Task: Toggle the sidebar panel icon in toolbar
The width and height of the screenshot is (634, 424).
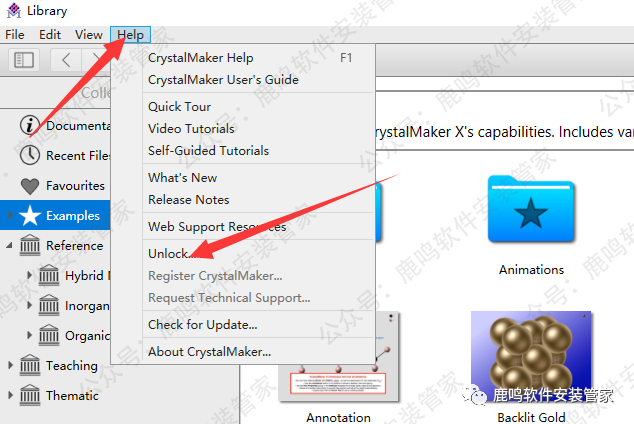Action: 24,60
